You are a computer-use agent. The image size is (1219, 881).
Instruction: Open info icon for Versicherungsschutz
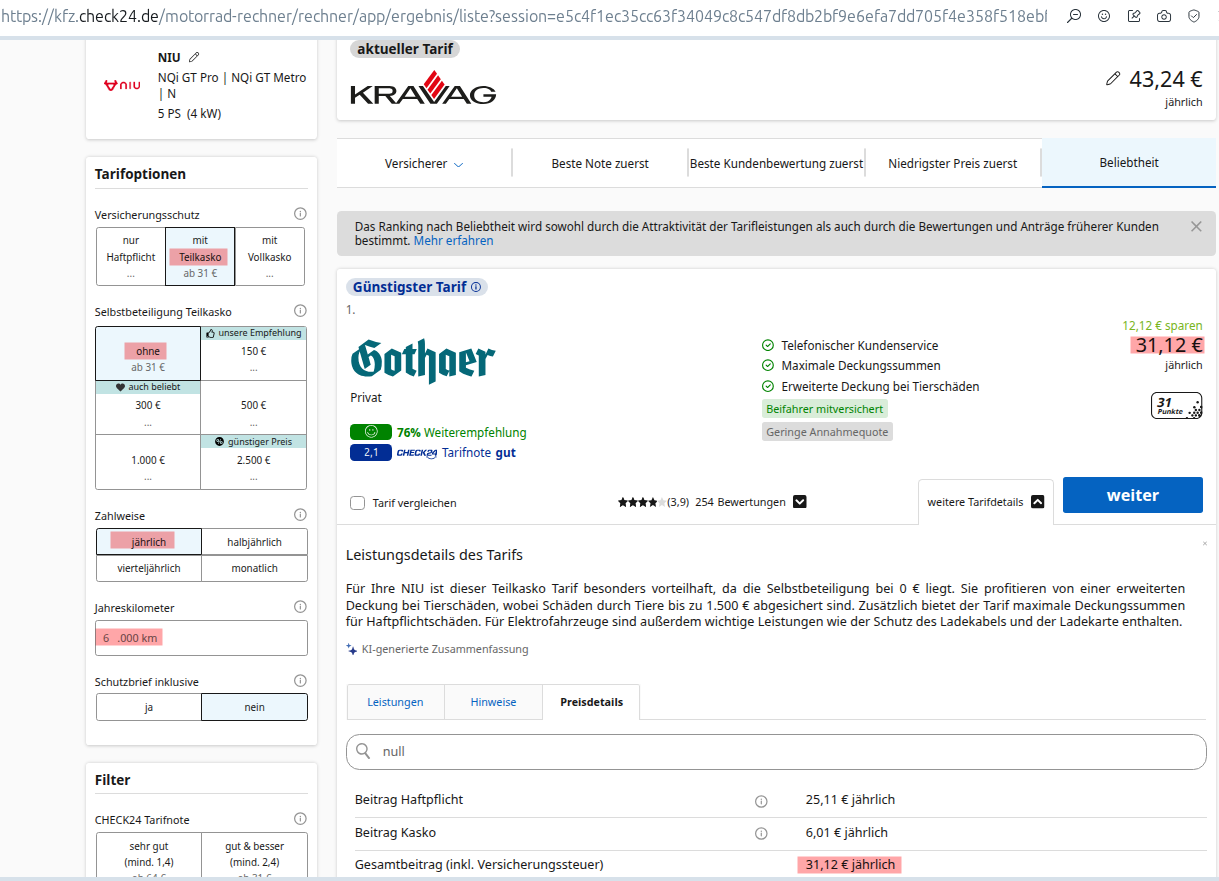click(300, 214)
